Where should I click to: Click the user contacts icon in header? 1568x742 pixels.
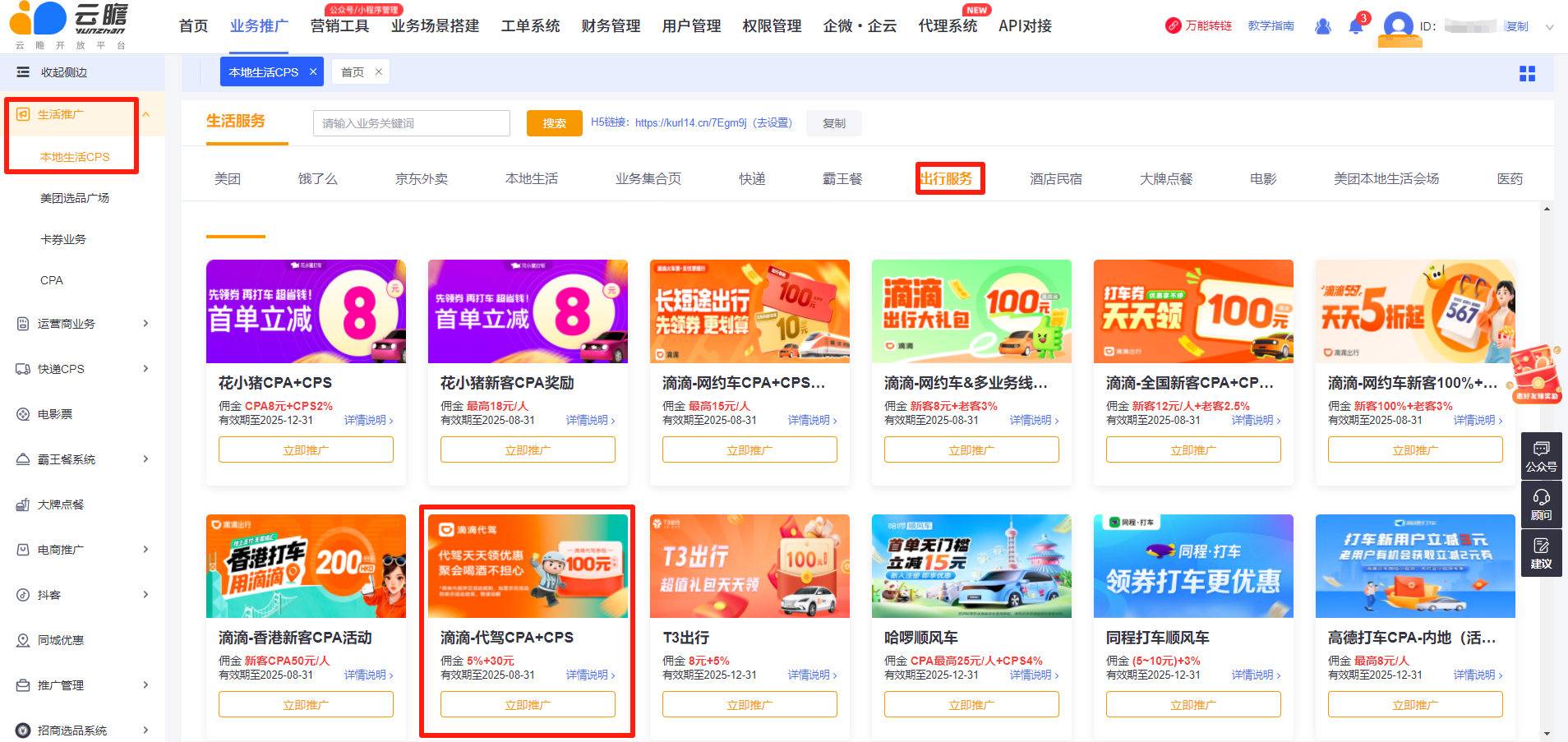pyautogui.click(x=1323, y=26)
